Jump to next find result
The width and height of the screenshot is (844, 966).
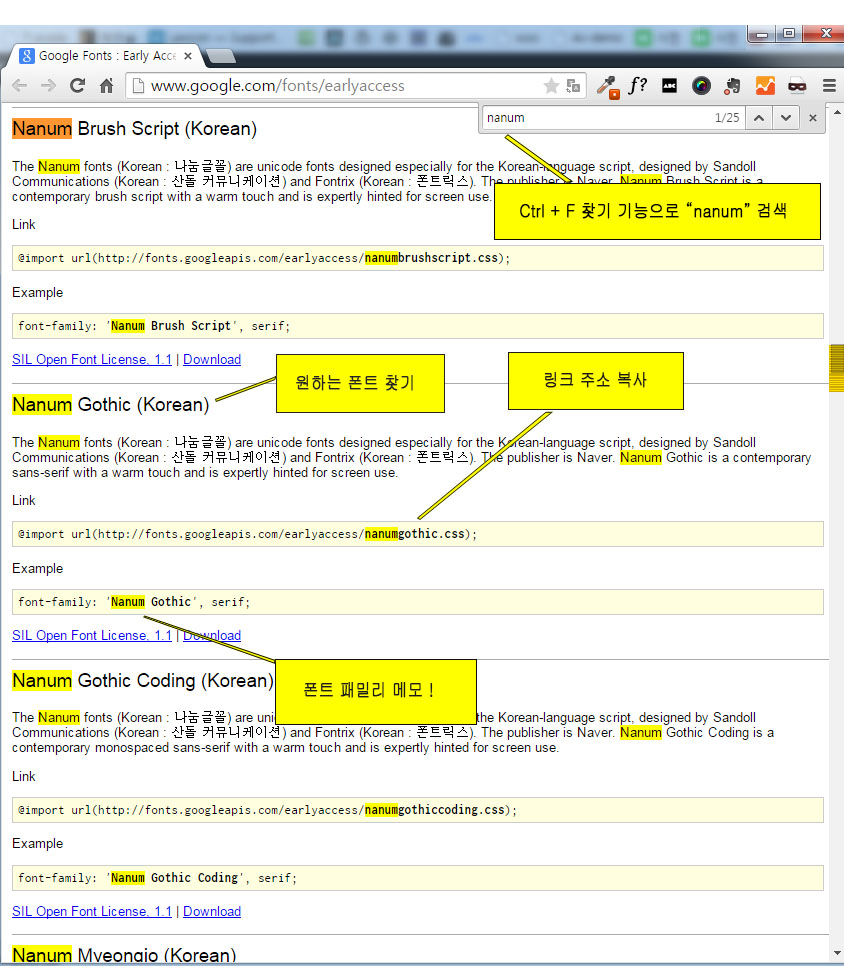[786, 118]
